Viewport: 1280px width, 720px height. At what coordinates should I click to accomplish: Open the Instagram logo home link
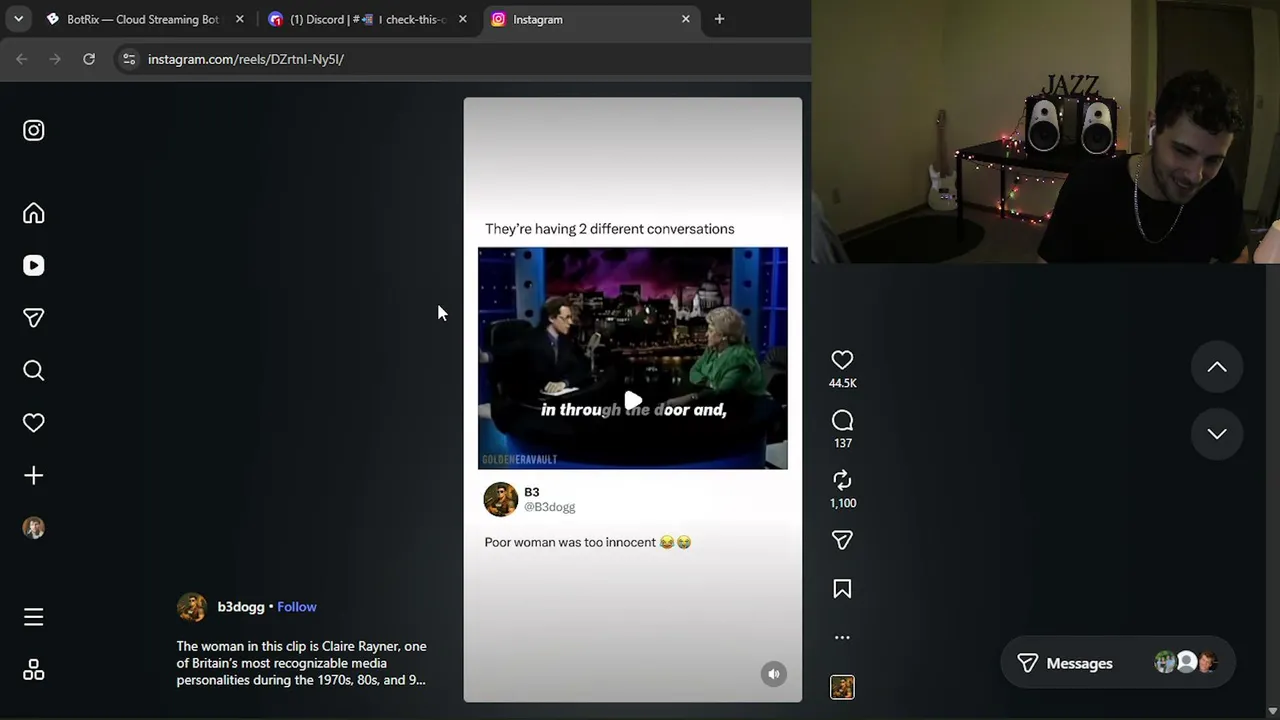[34, 130]
